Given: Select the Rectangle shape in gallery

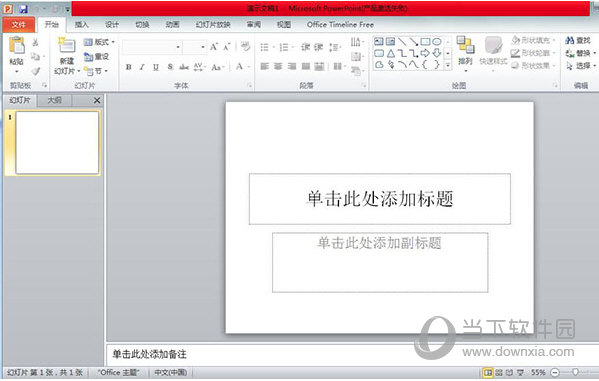Looking at the screenshot, I should click(x=425, y=41).
